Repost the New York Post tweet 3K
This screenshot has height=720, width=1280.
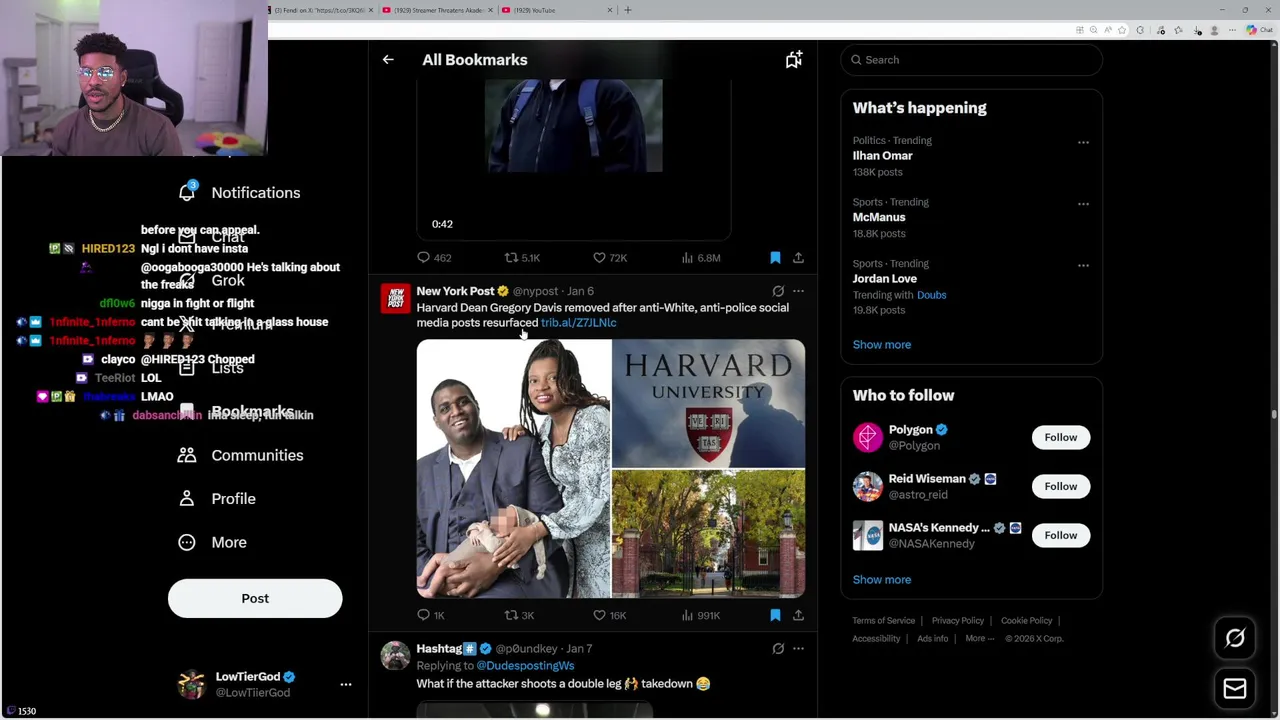tap(519, 615)
